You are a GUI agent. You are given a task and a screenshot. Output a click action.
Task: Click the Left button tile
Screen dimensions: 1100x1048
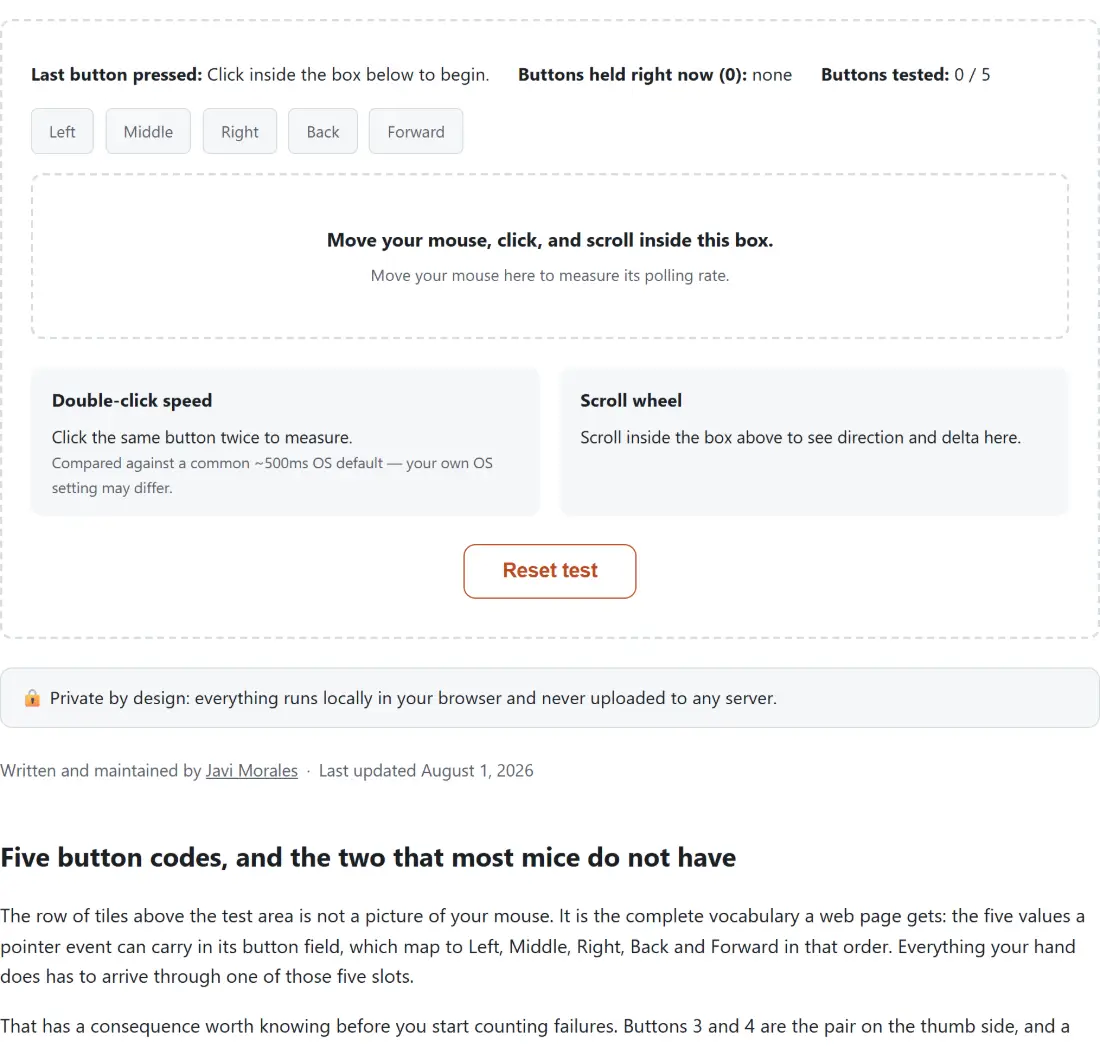pyautogui.click(x=62, y=131)
